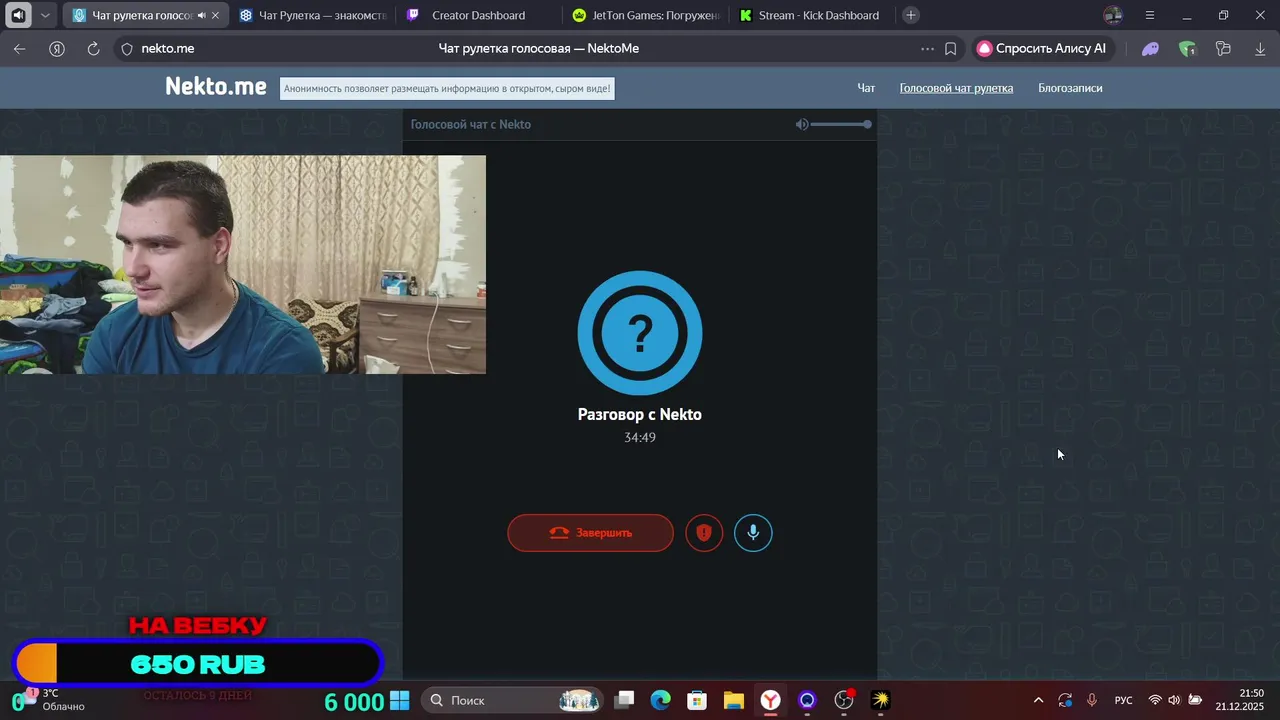Open the sync tray icon
This screenshot has height=720, width=1280.
tap(1065, 700)
